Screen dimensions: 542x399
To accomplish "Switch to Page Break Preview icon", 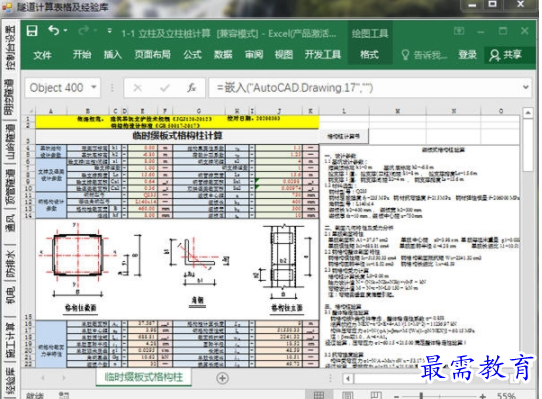I will point(376,395).
